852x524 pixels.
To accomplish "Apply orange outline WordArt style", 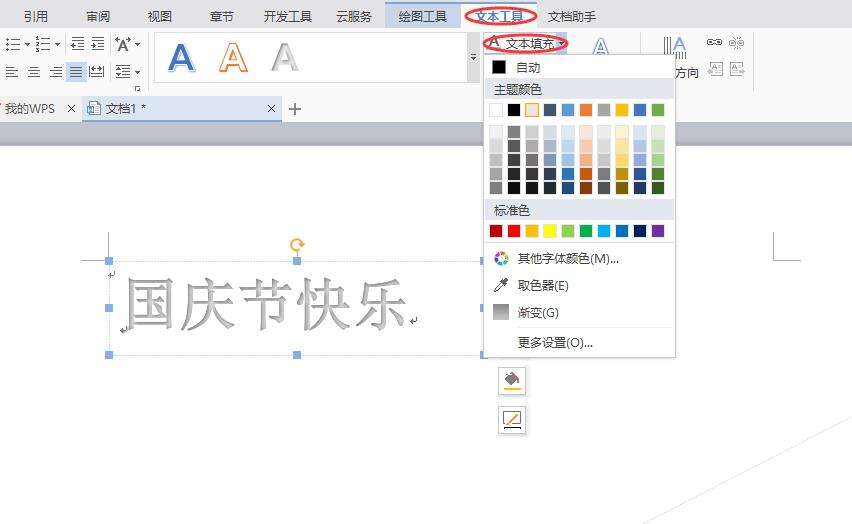I will coord(234,58).
